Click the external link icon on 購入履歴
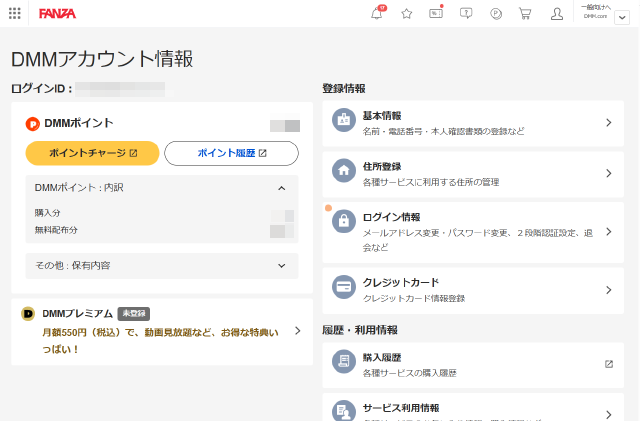Image resolution: width=640 pixels, height=421 pixels. pos(609,364)
